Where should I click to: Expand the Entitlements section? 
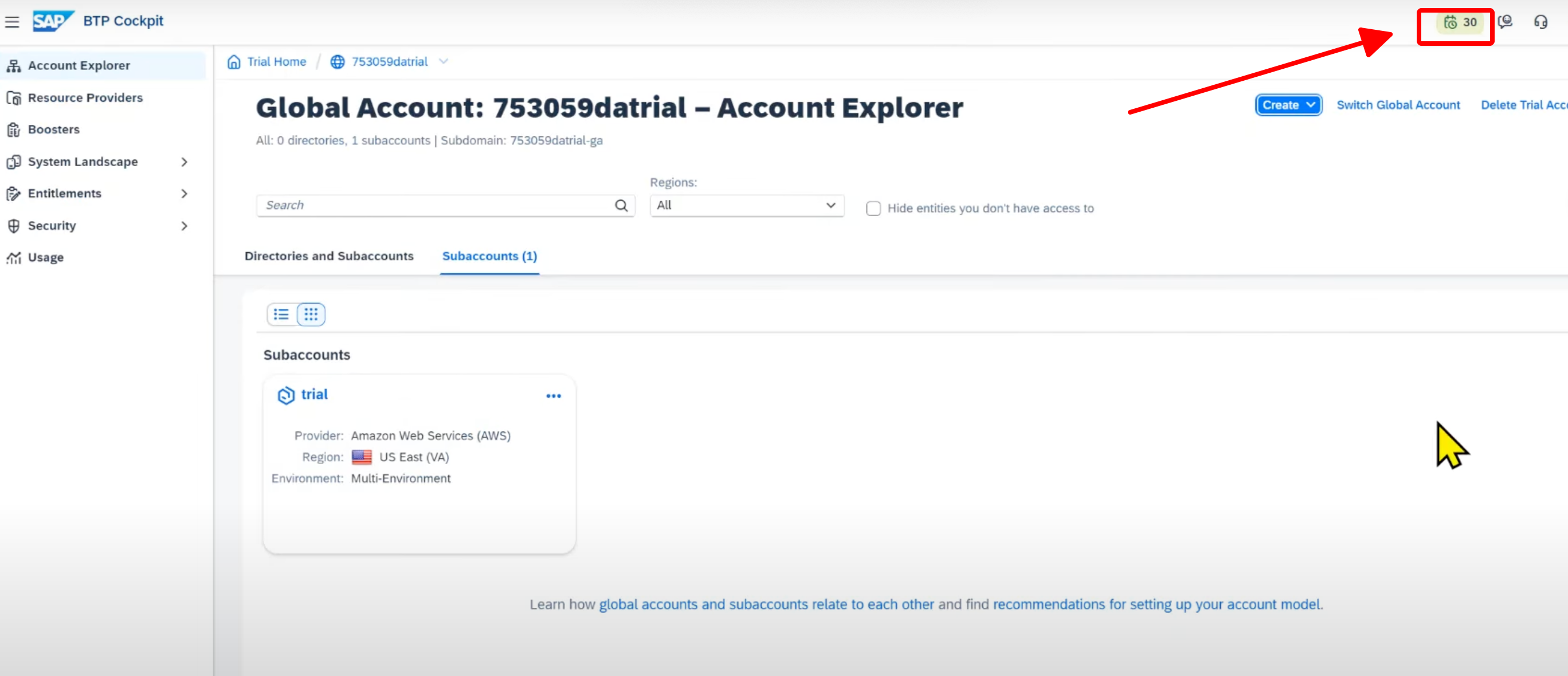[x=185, y=194]
